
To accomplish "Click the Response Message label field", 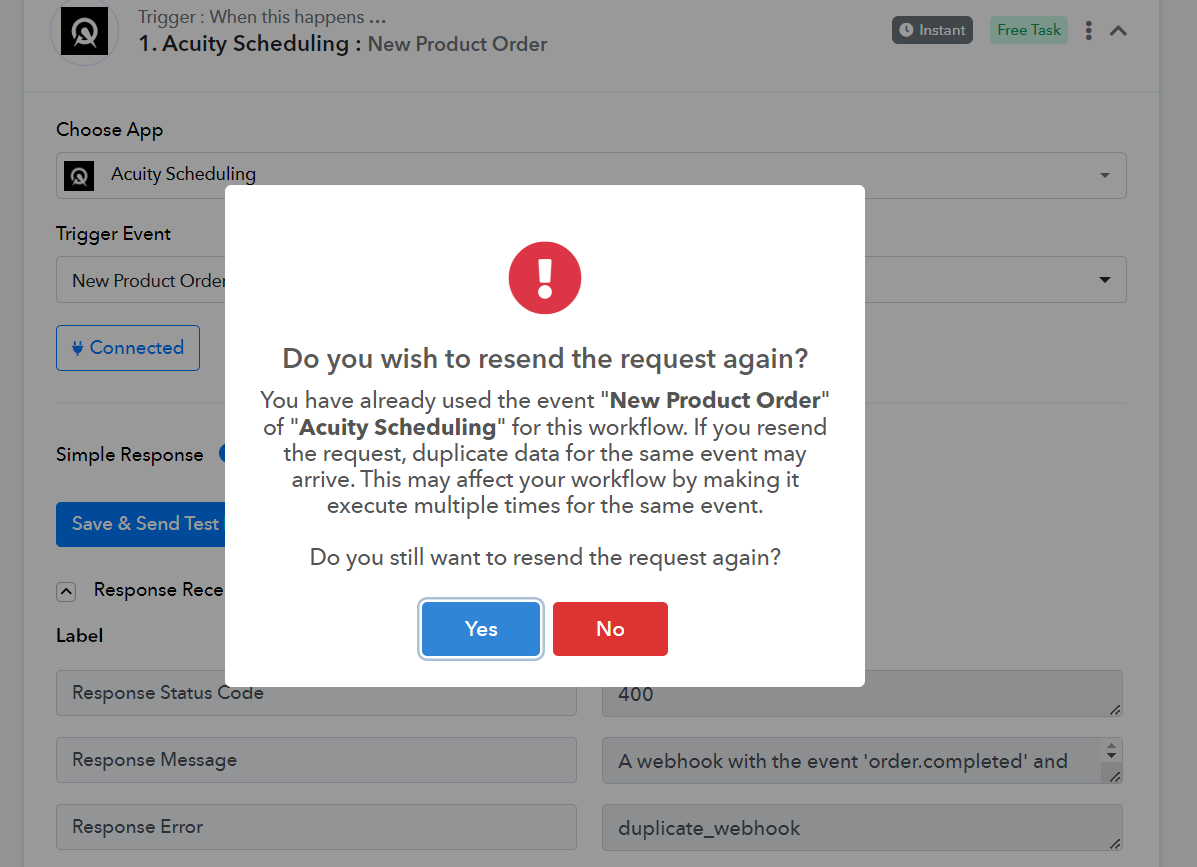I will (x=316, y=760).
